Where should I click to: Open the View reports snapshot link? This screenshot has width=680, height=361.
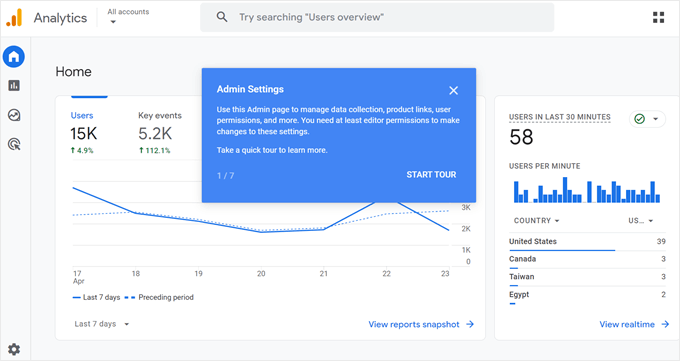click(x=421, y=324)
